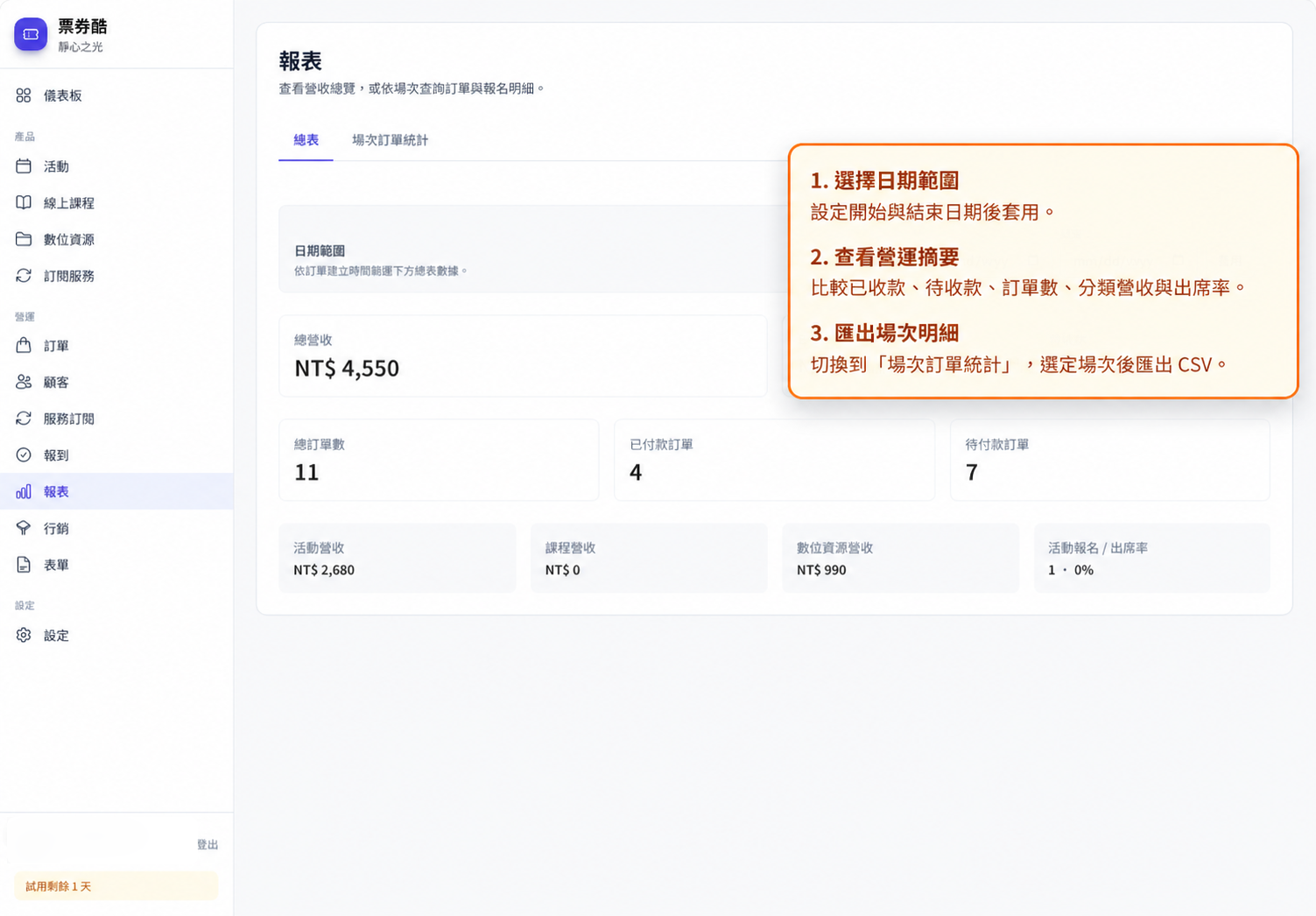Click the 登出 logout link
This screenshot has width=1316, height=916.
[208, 845]
